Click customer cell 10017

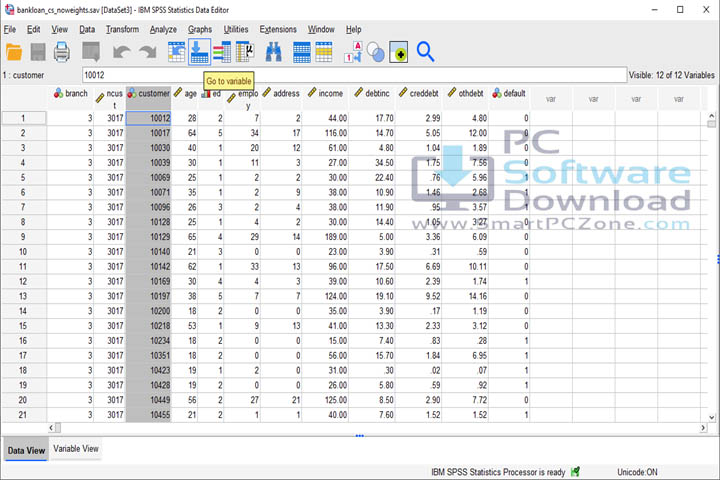coord(148,133)
